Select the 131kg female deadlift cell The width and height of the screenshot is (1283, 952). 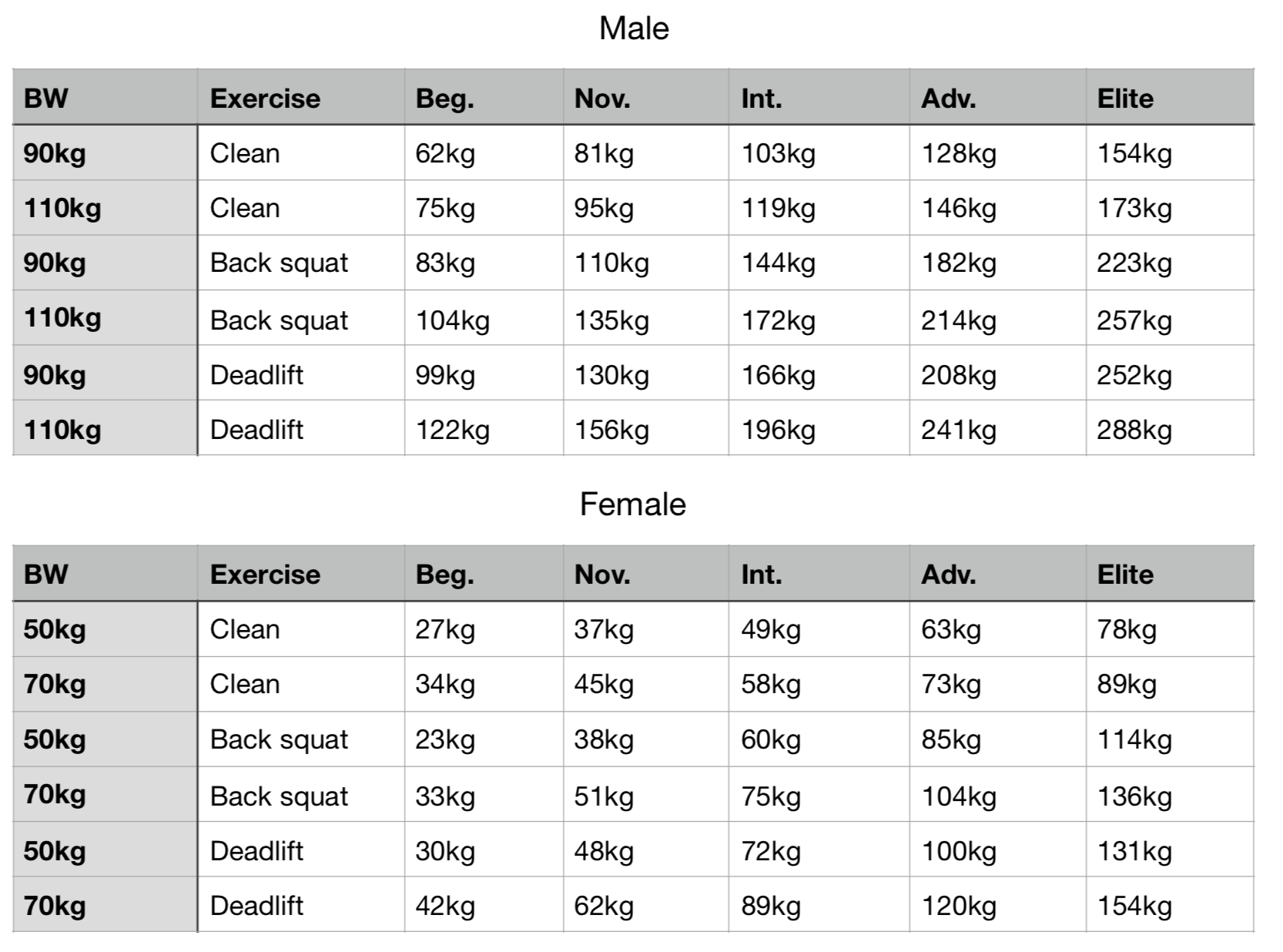coord(1170,850)
